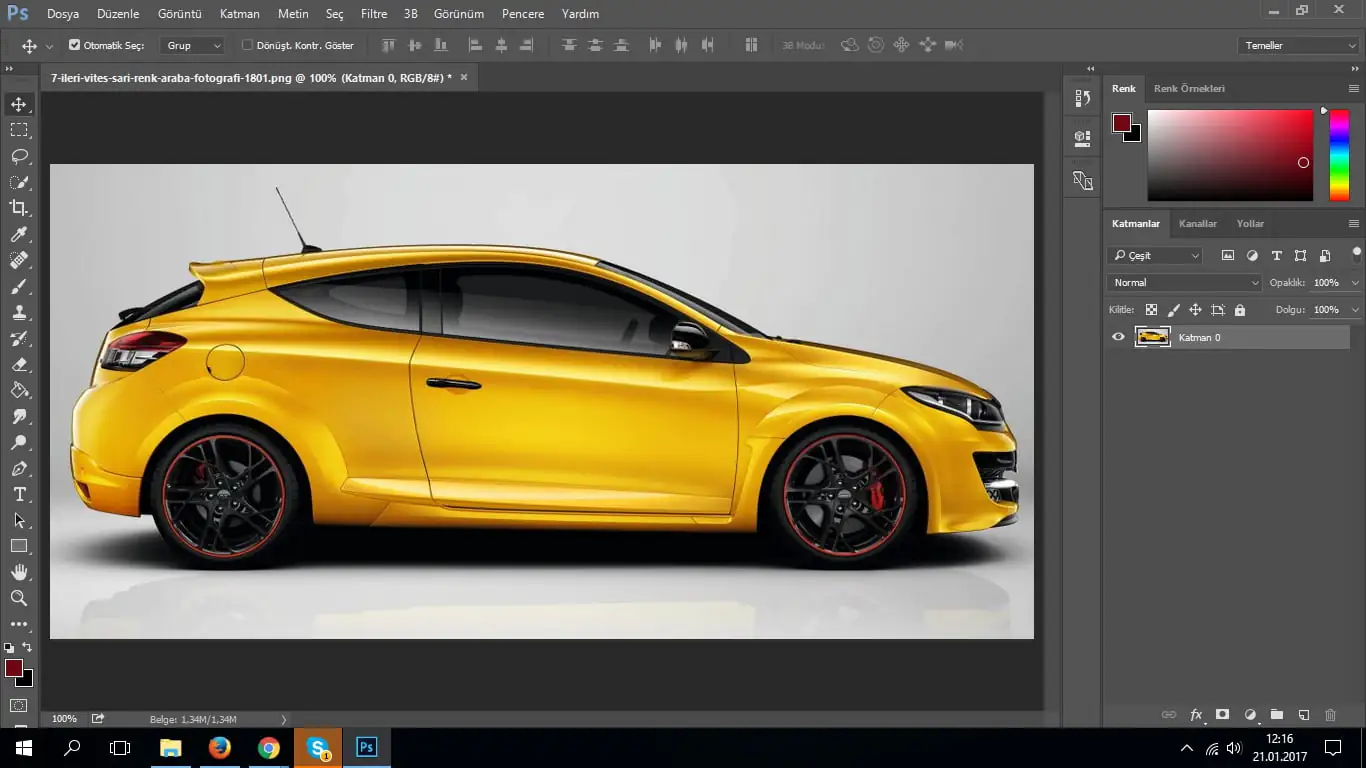Select the Lasso tool
1366x768 pixels.
19,156
